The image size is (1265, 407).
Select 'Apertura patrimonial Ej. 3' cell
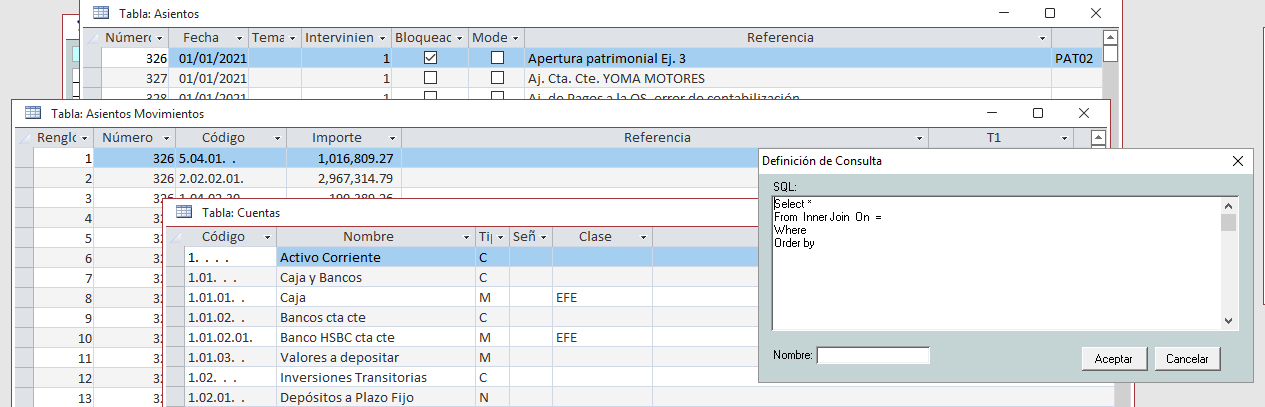click(788, 58)
